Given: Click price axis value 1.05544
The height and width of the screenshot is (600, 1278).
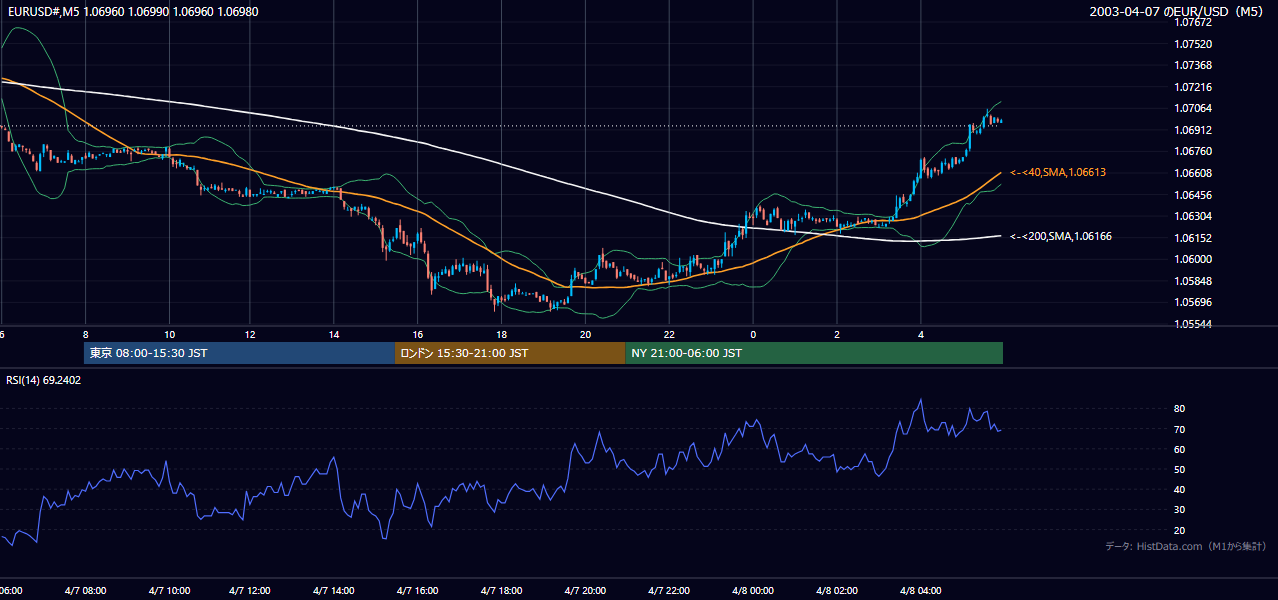Looking at the screenshot, I should click(x=1192, y=324).
